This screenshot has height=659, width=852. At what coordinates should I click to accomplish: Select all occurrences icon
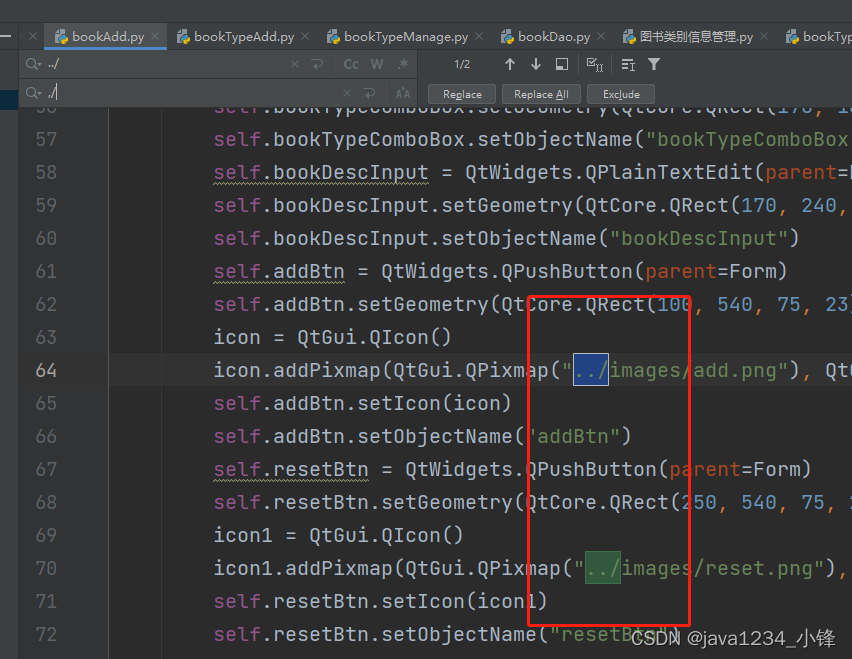595,65
